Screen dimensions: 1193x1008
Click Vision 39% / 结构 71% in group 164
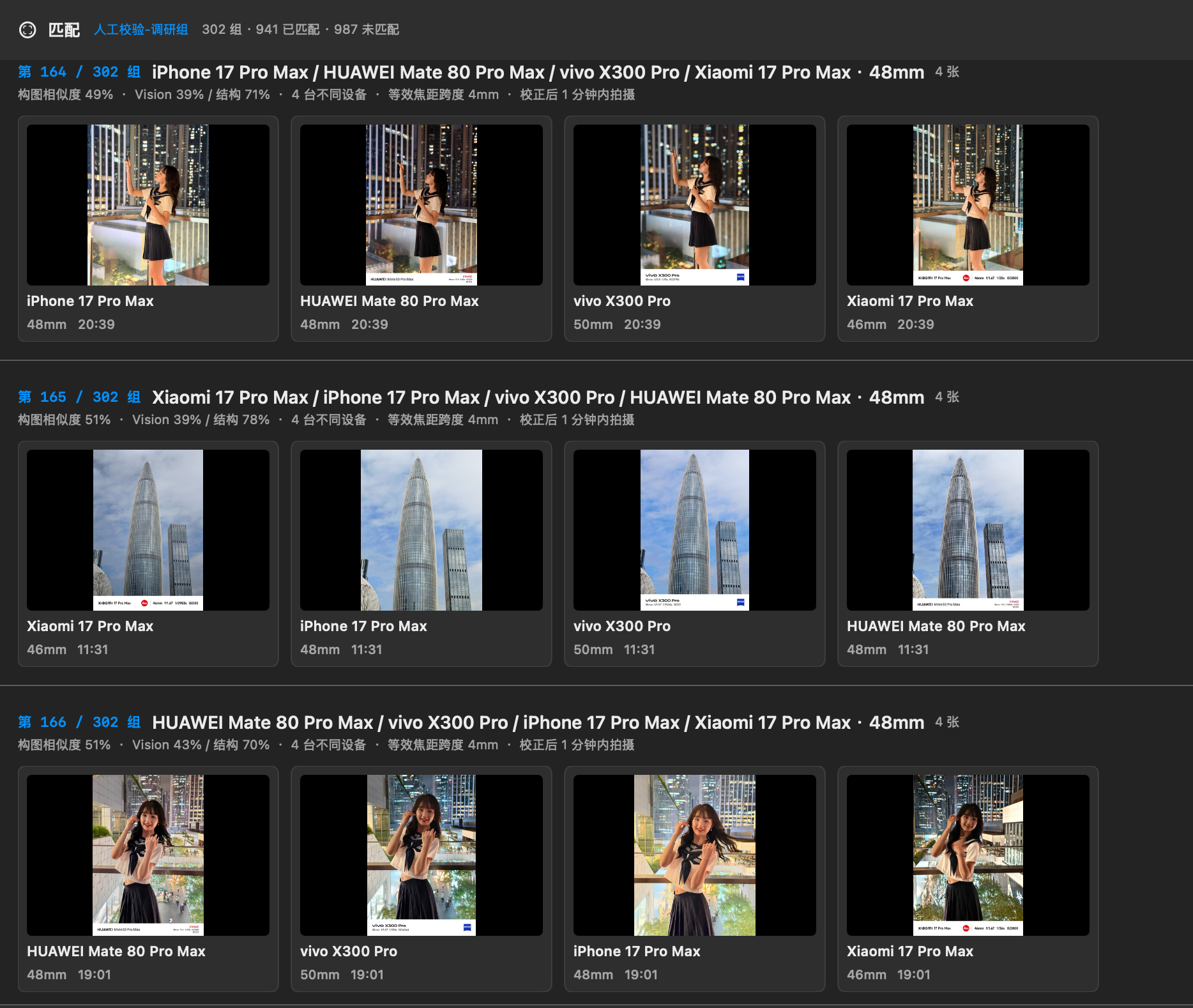[x=202, y=95]
